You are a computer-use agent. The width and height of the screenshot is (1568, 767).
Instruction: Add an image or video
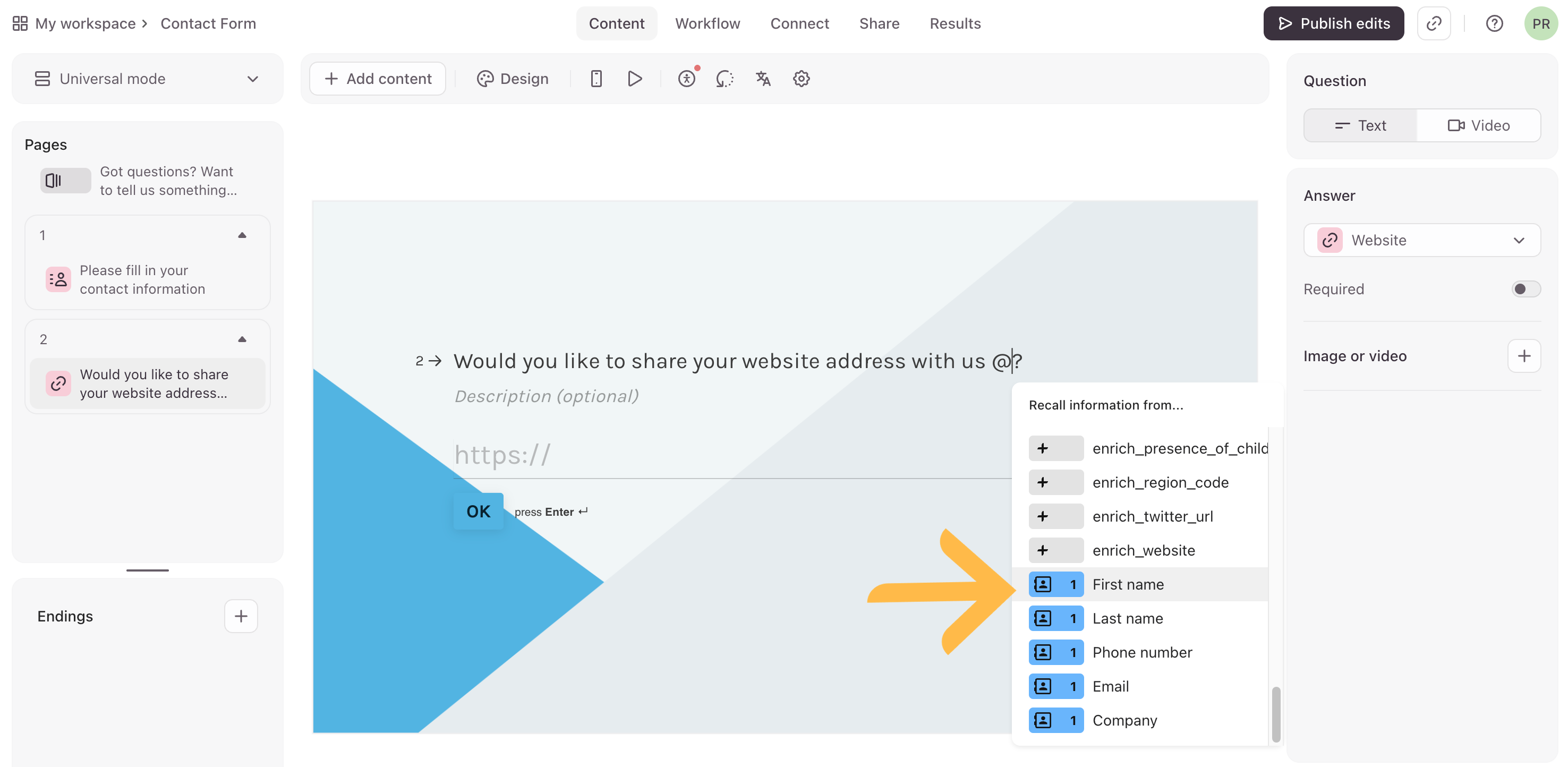pyautogui.click(x=1523, y=356)
